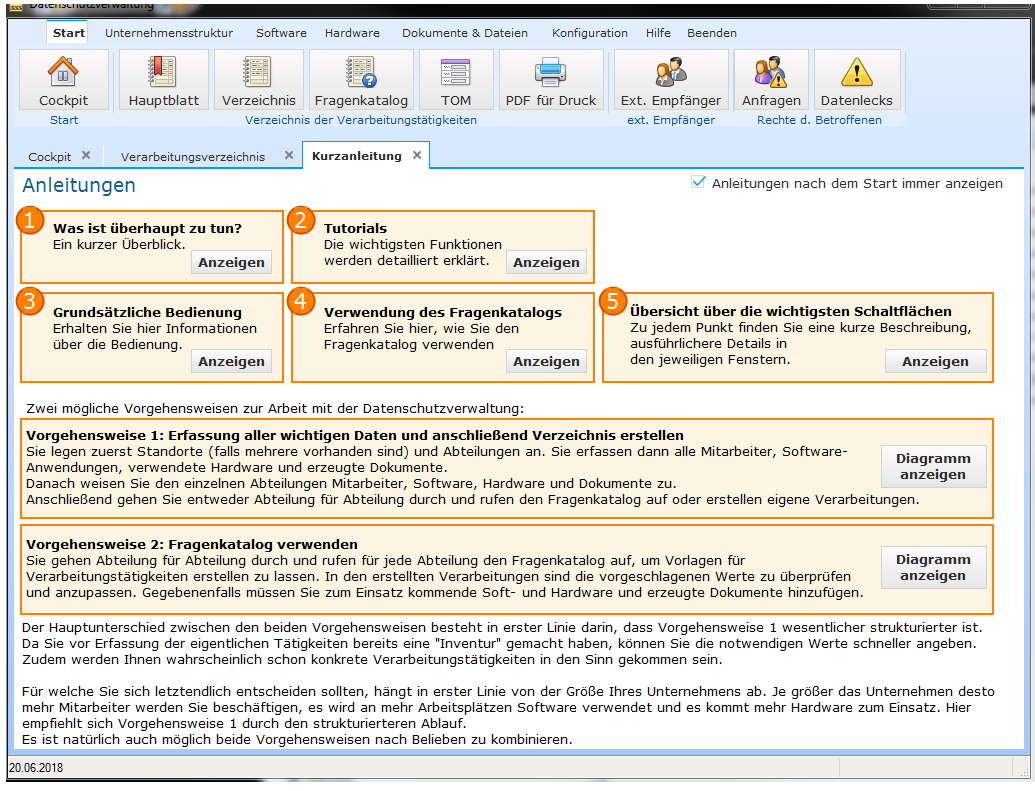The width and height of the screenshot is (1035, 791).
Task: Click Anzeigen for Grundsätzliche Bedienung
Action: [231, 361]
